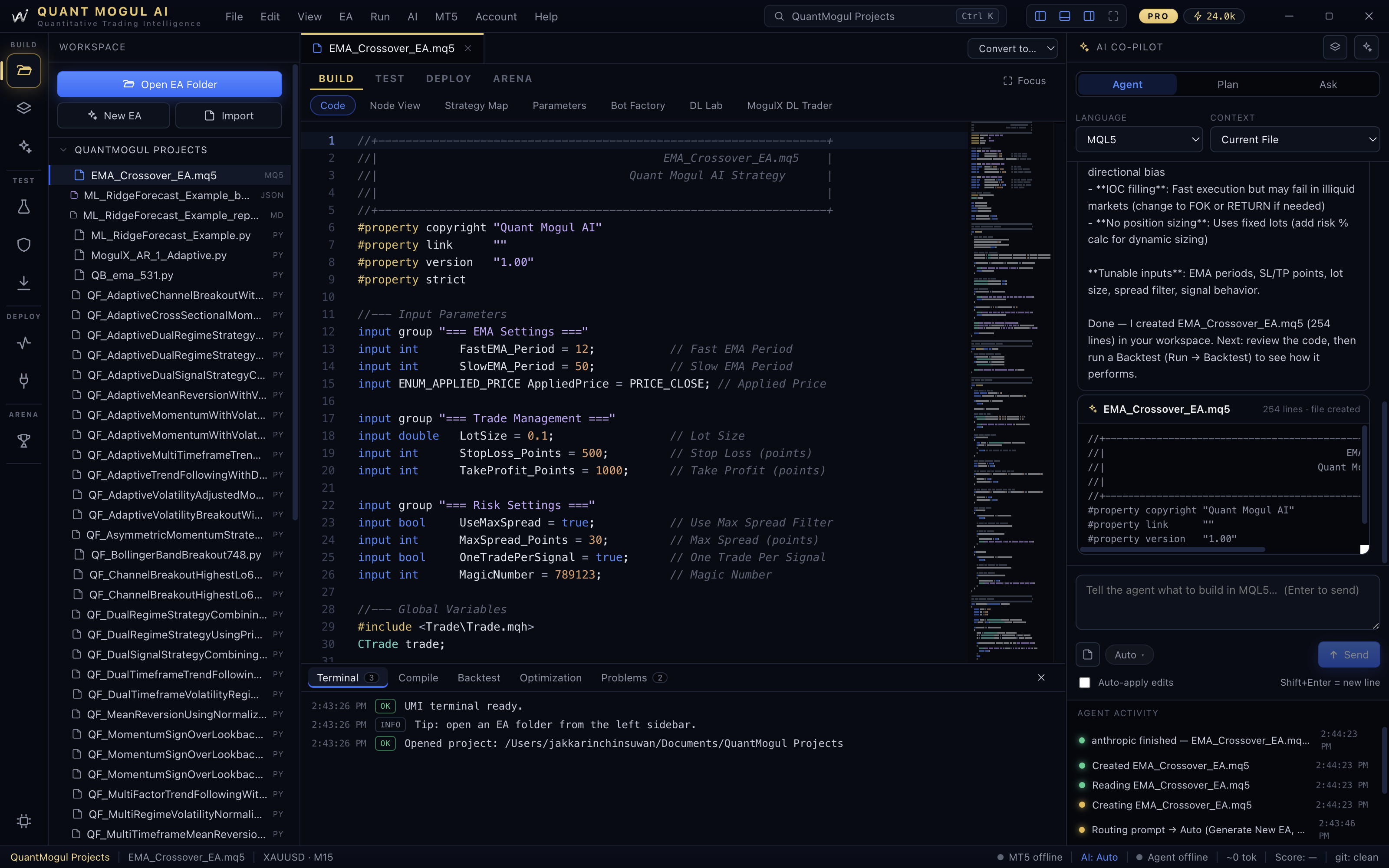Select the Parameters view

(x=559, y=105)
